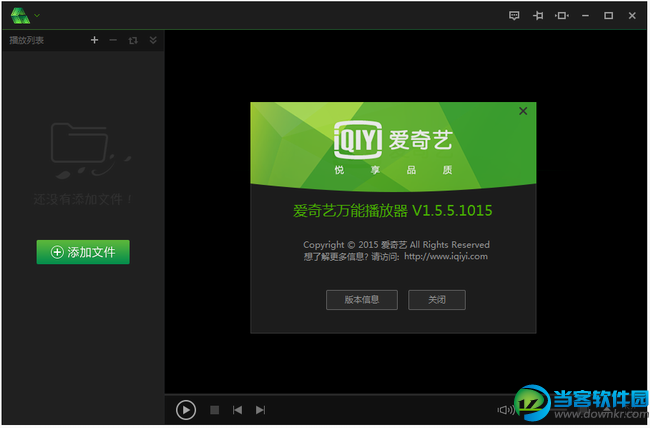Stop playback with the stop button
650x428 pixels.
point(214,410)
